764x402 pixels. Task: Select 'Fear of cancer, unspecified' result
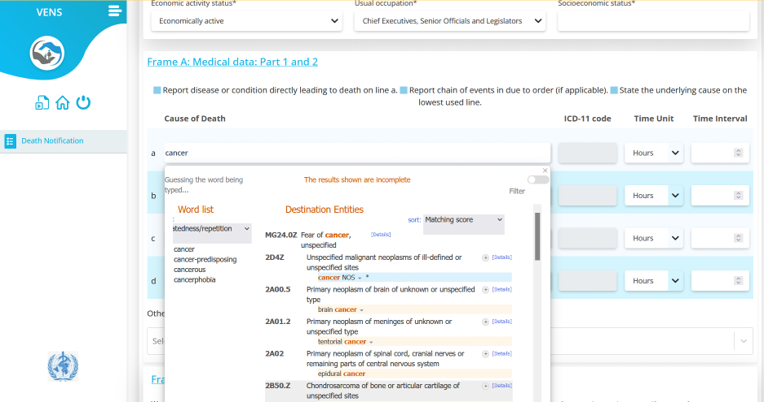(x=325, y=240)
